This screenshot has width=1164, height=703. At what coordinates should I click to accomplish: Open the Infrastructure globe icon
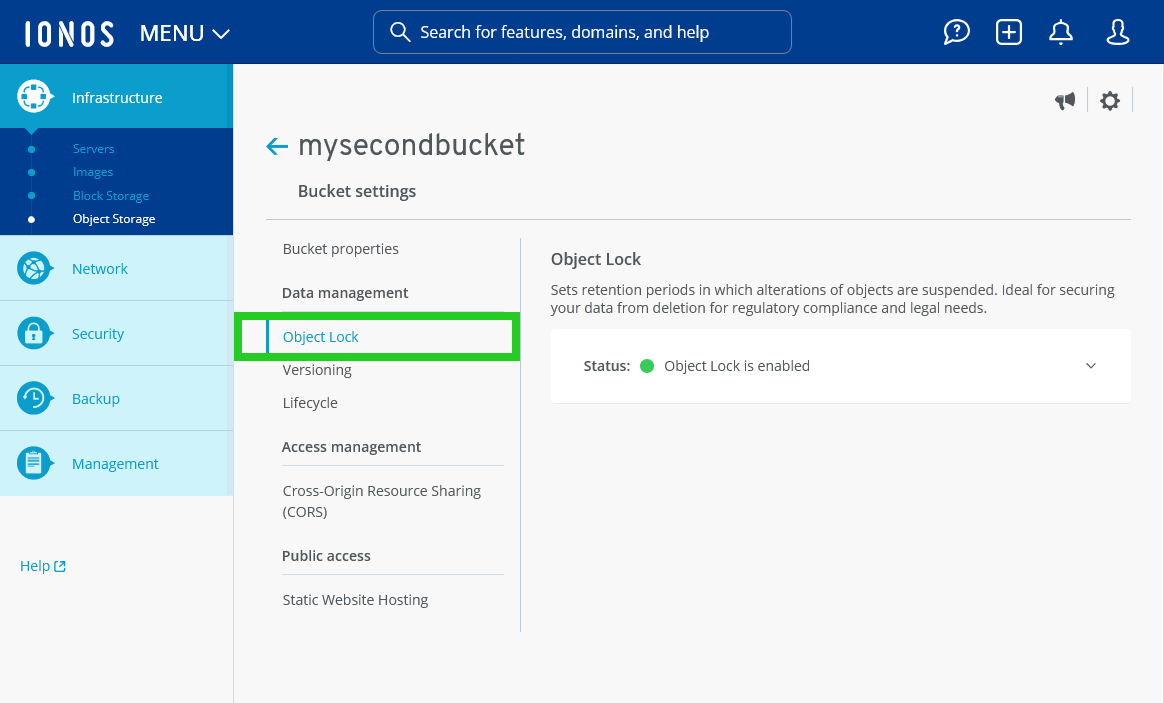tap(35, 96)
